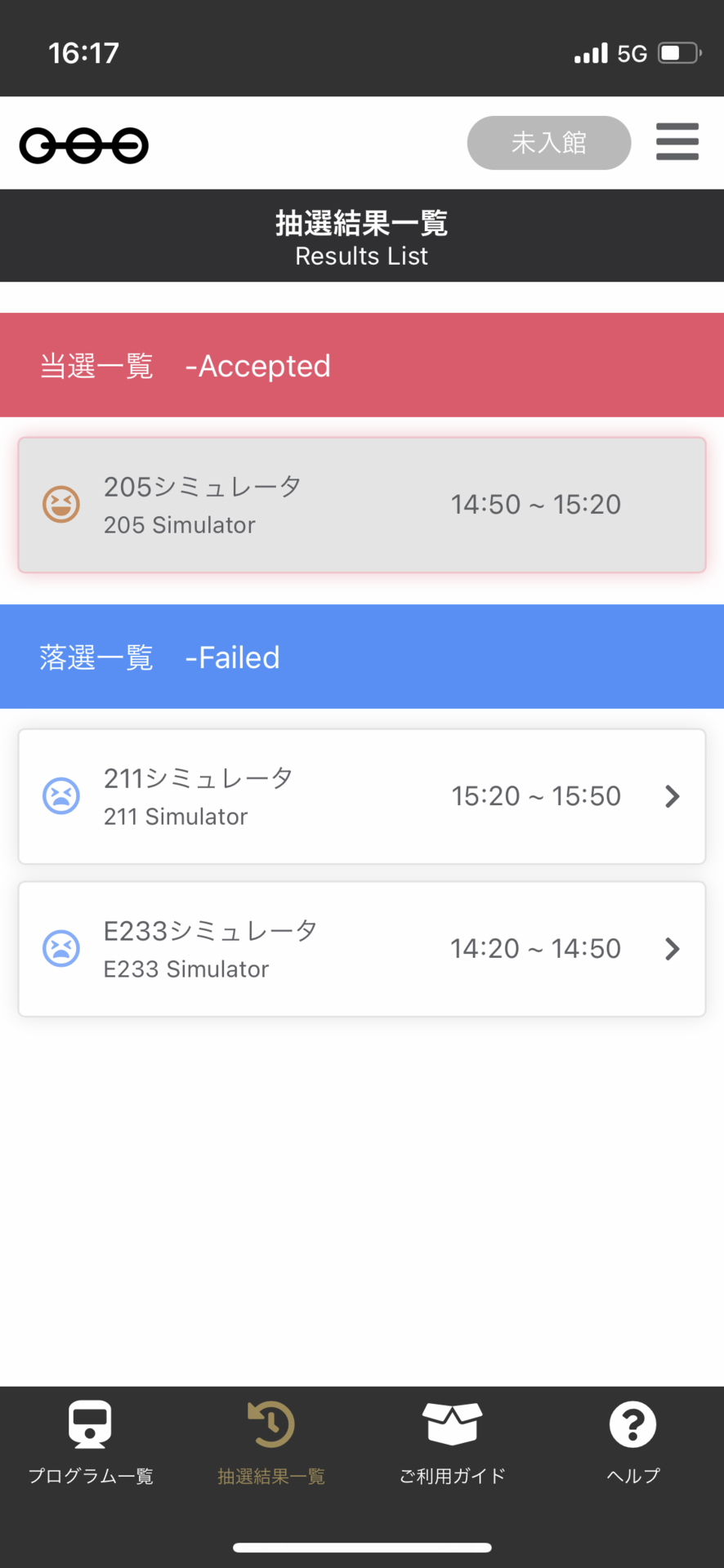
Task: Tap the open box Usage Guide icon
Action: (x=452, y=1424)
